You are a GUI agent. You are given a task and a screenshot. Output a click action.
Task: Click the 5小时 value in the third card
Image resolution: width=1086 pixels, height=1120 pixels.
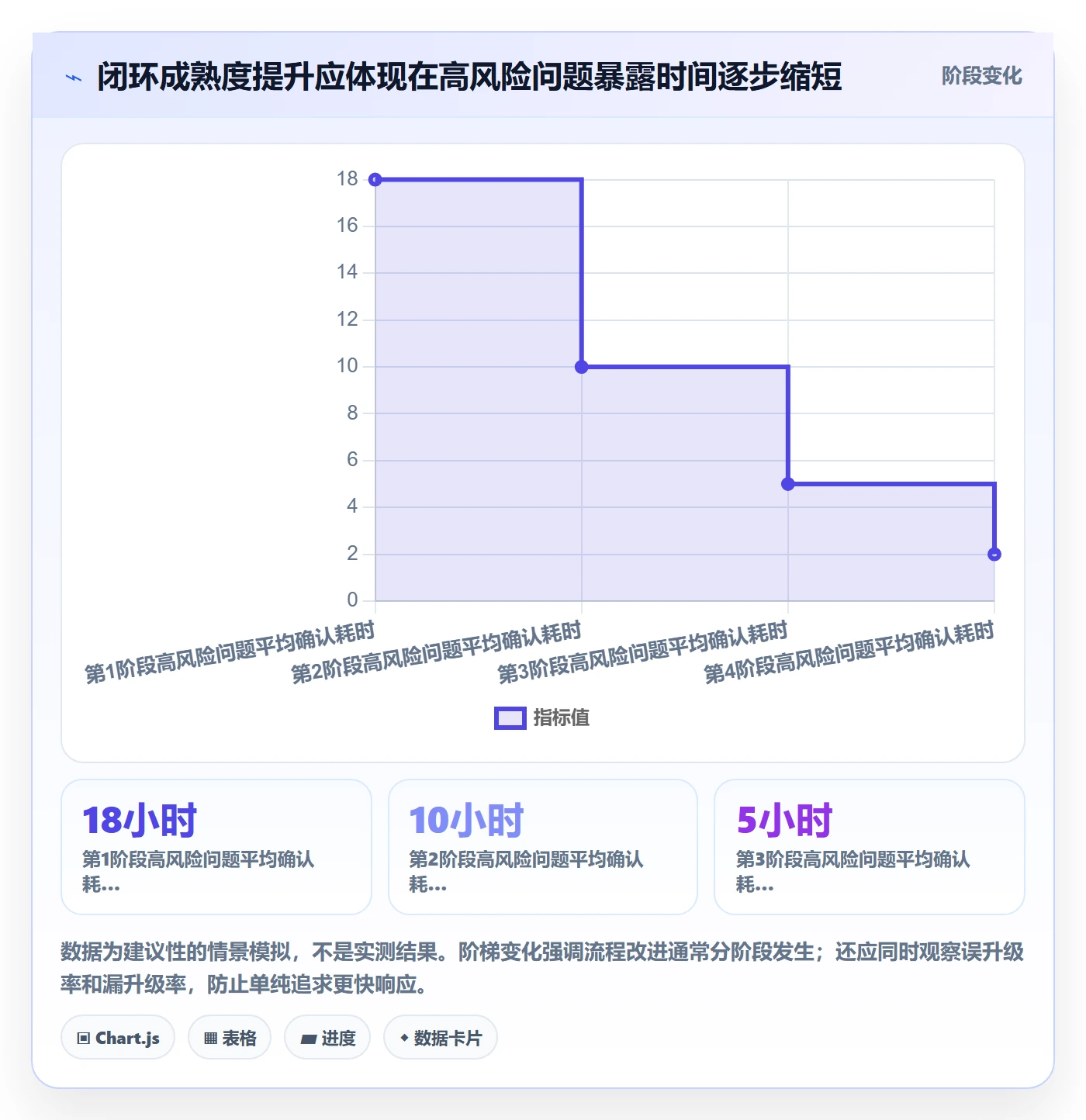click(784, 821)
